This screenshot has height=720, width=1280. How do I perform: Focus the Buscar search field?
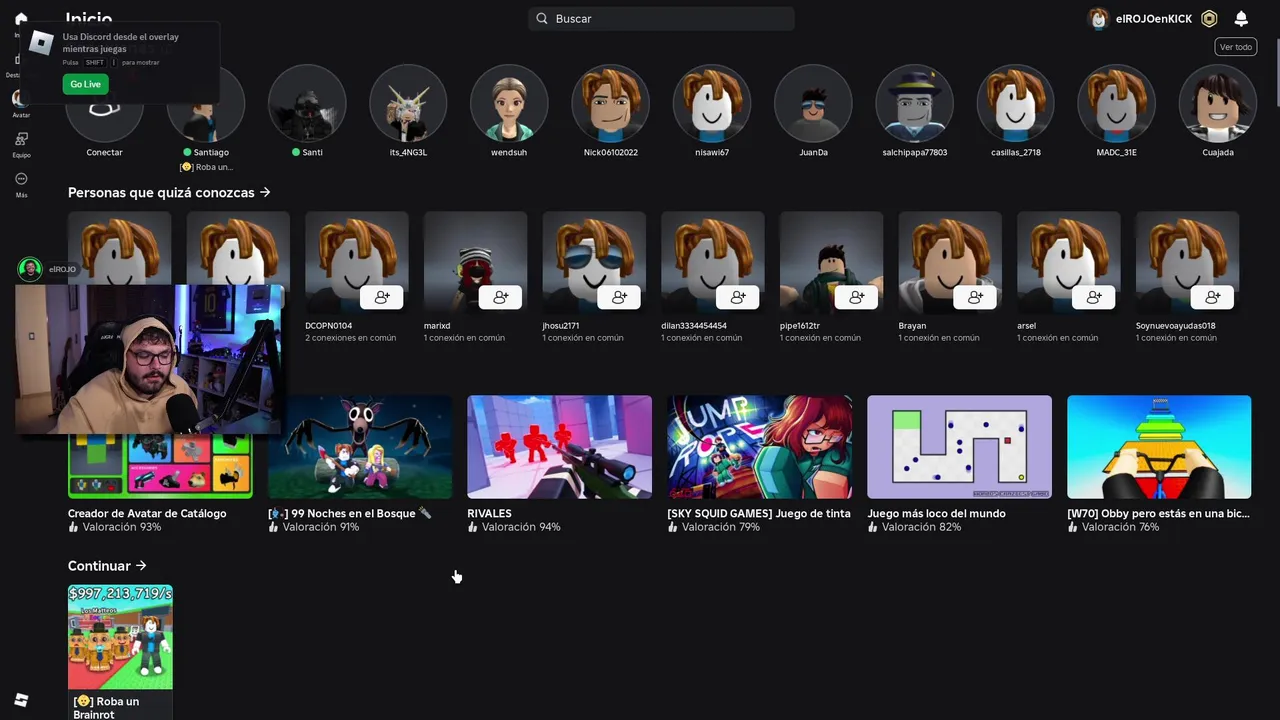tap(661, 19)
